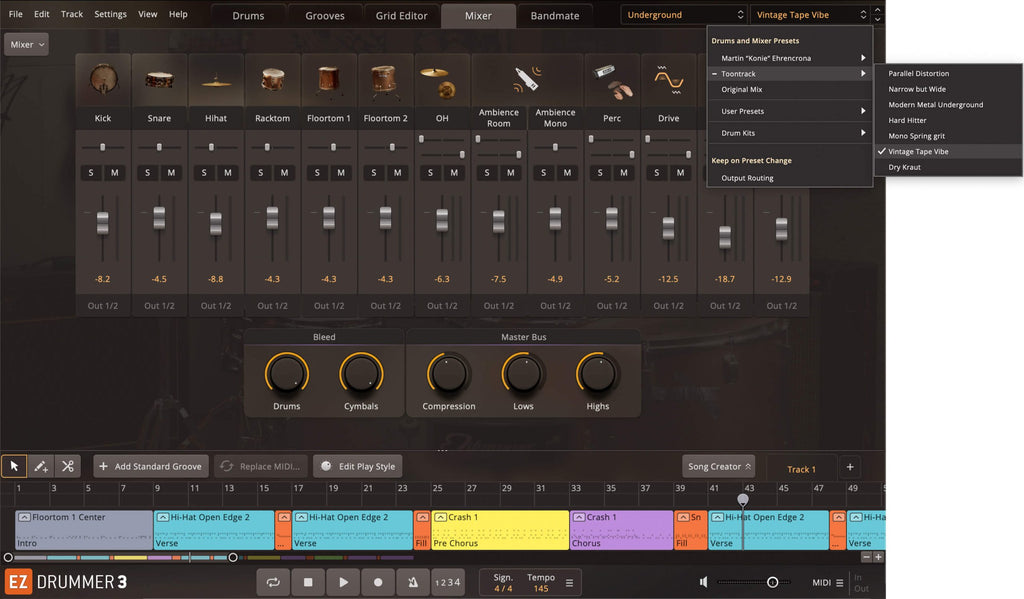Expand Martin "Konie" Ehrencrona submenu

pos(790,58)
